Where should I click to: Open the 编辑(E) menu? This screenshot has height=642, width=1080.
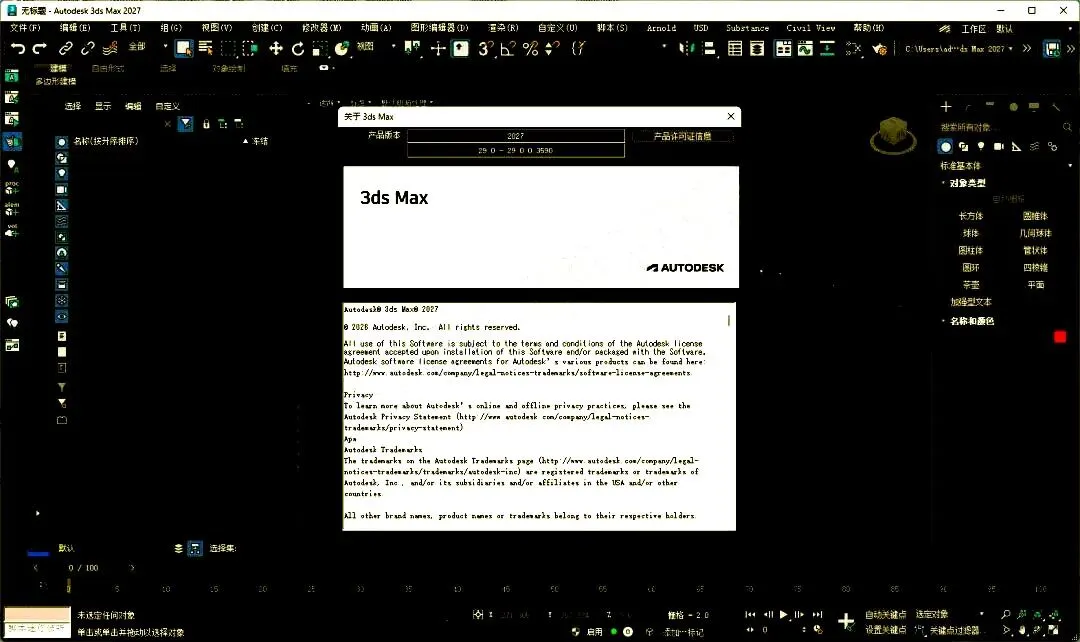click(74, 28)
